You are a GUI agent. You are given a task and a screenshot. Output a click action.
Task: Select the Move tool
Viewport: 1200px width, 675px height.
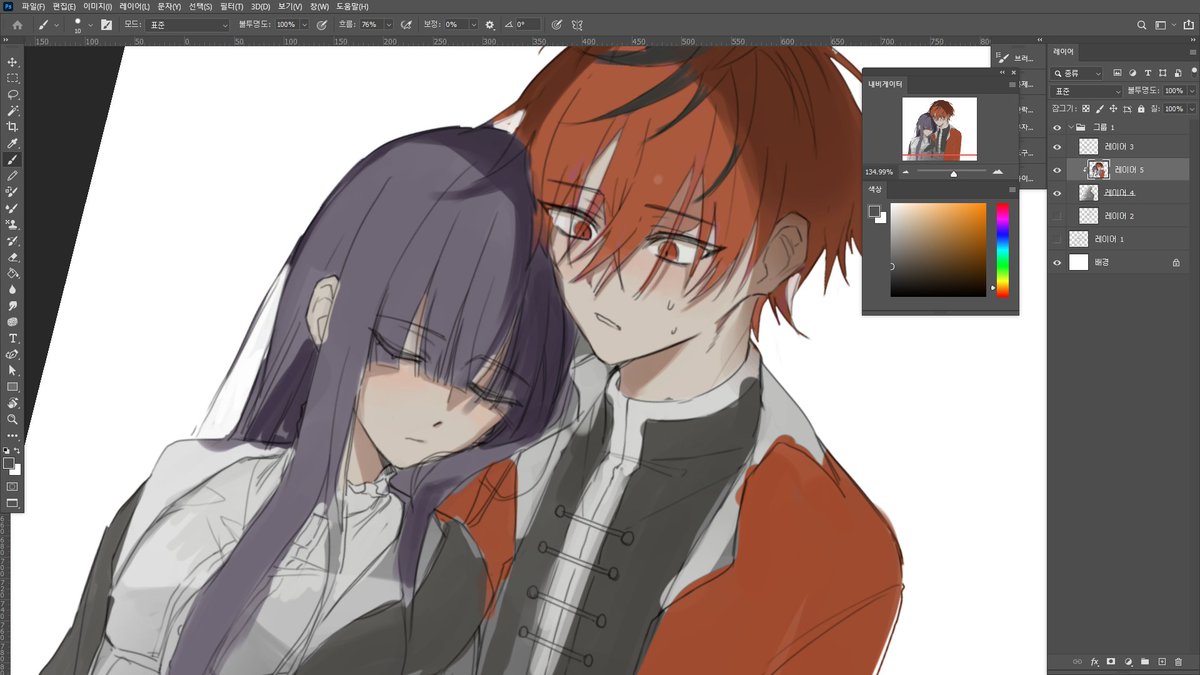click(13, 62)
